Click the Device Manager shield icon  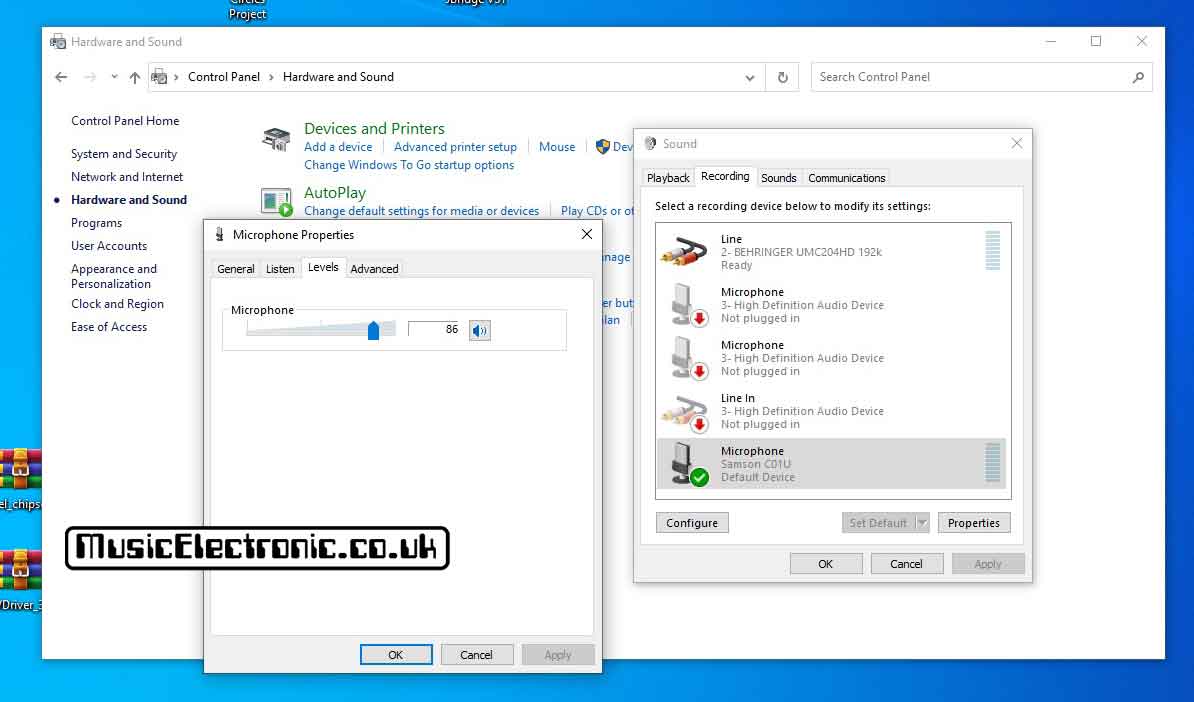602,147
